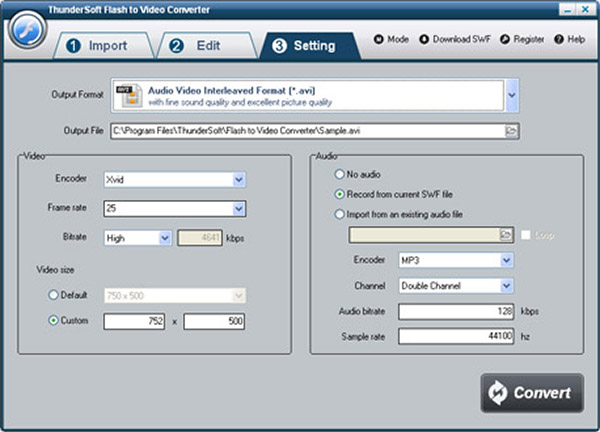Open the Help menu
This screenshot has width=600, height=432.
(x=569, y=39)
